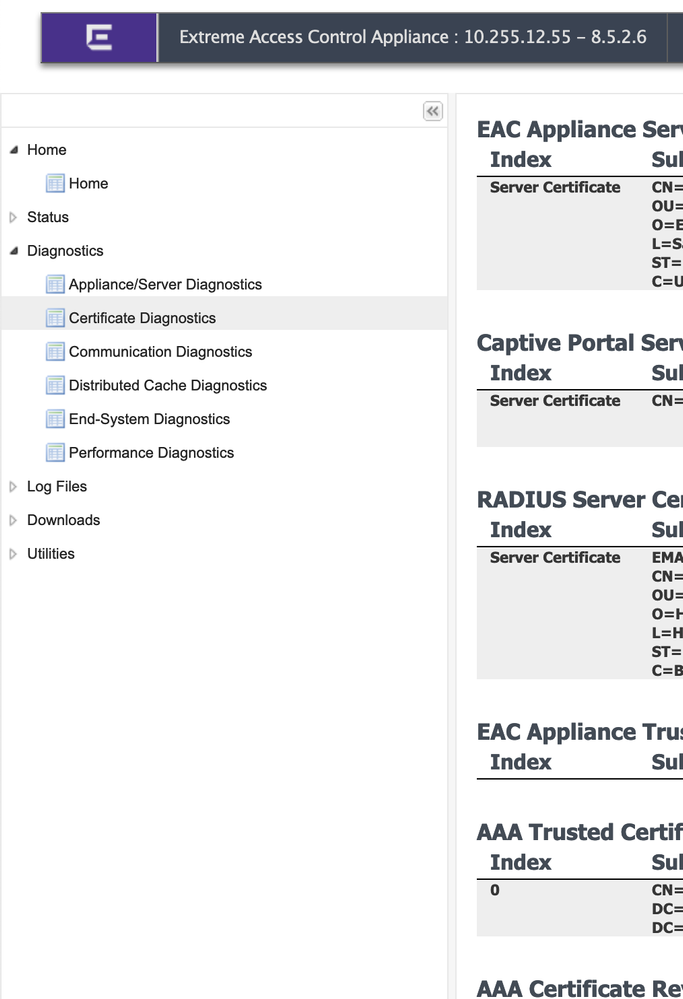Click the Distributed Cache Diagnostics page icon
The image size is (683, 999).
point(55,385)
